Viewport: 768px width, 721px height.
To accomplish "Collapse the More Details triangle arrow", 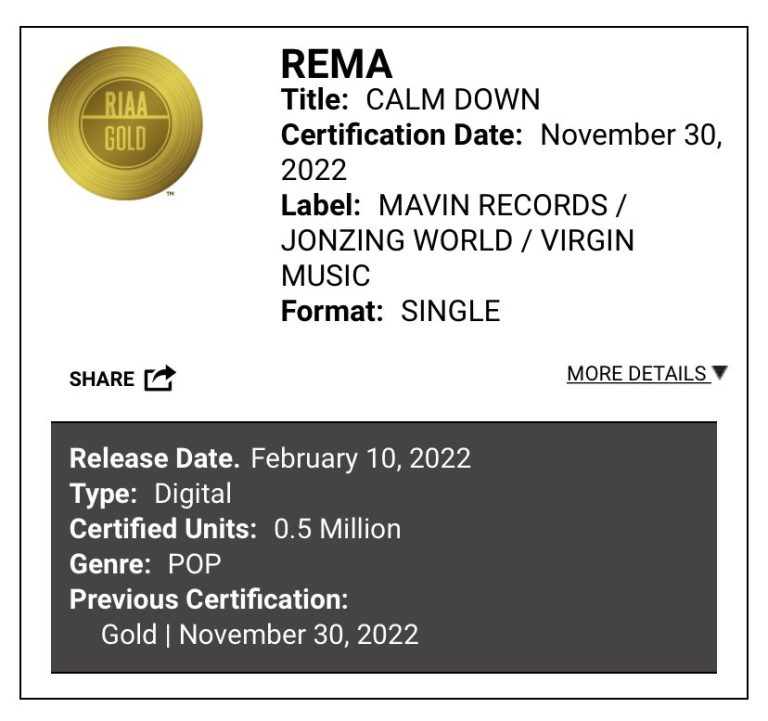I will (x=721, y=373).
